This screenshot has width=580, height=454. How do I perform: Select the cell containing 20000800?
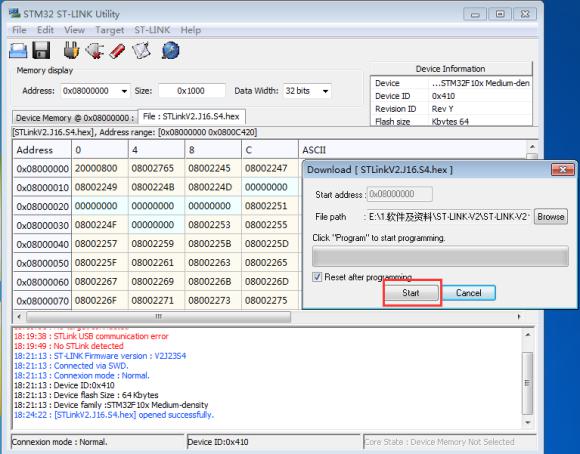[100, 168]
